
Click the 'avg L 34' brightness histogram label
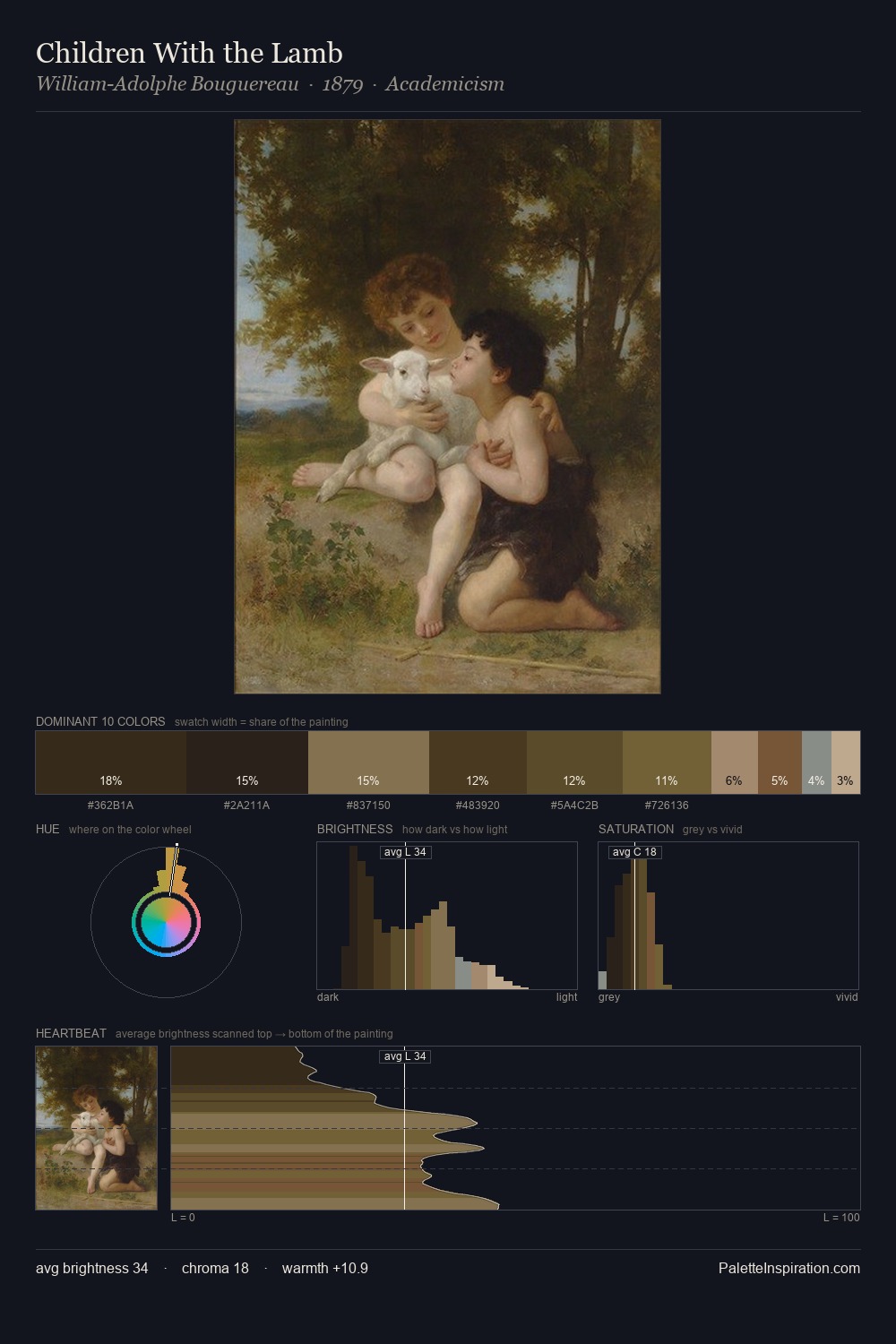pyautogui.click(x=405, y=852)
